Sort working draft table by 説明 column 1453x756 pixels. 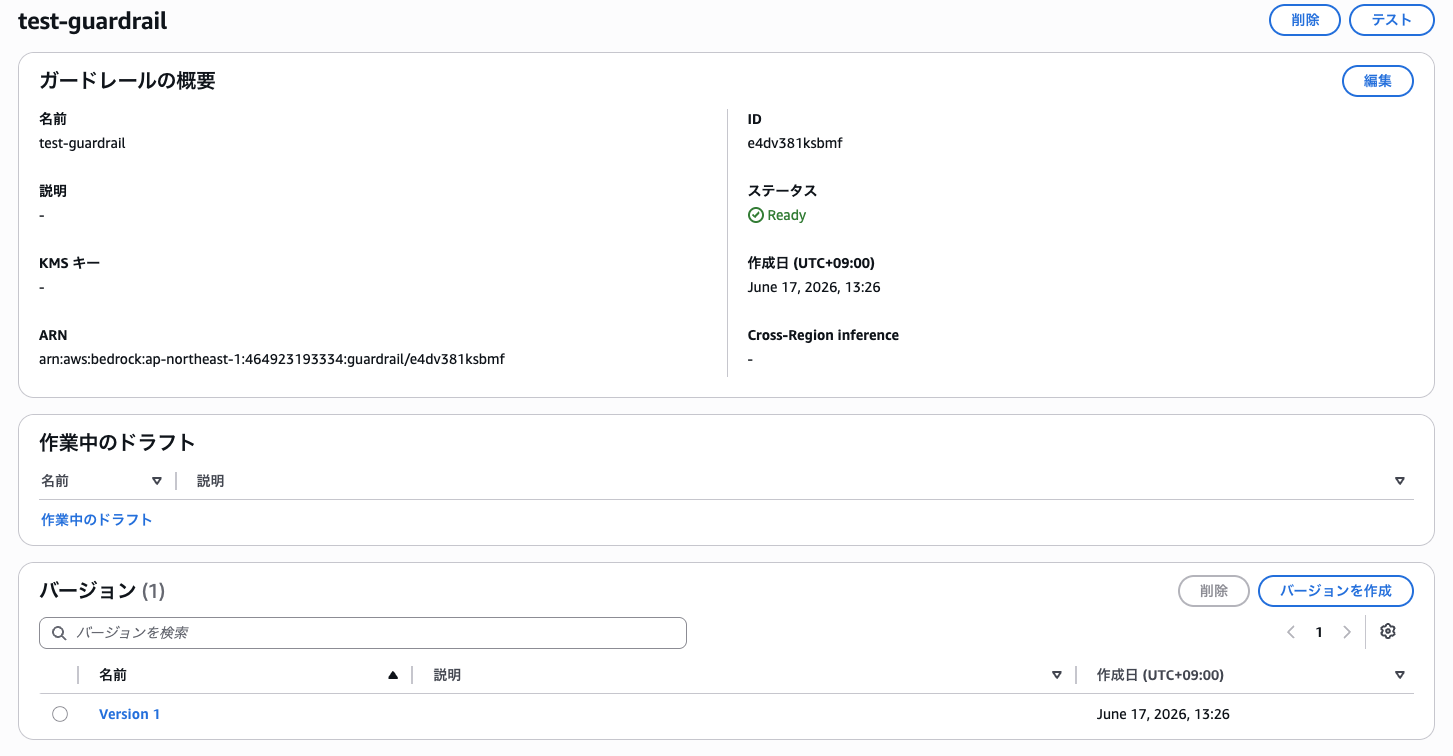tap(1400, 481)
